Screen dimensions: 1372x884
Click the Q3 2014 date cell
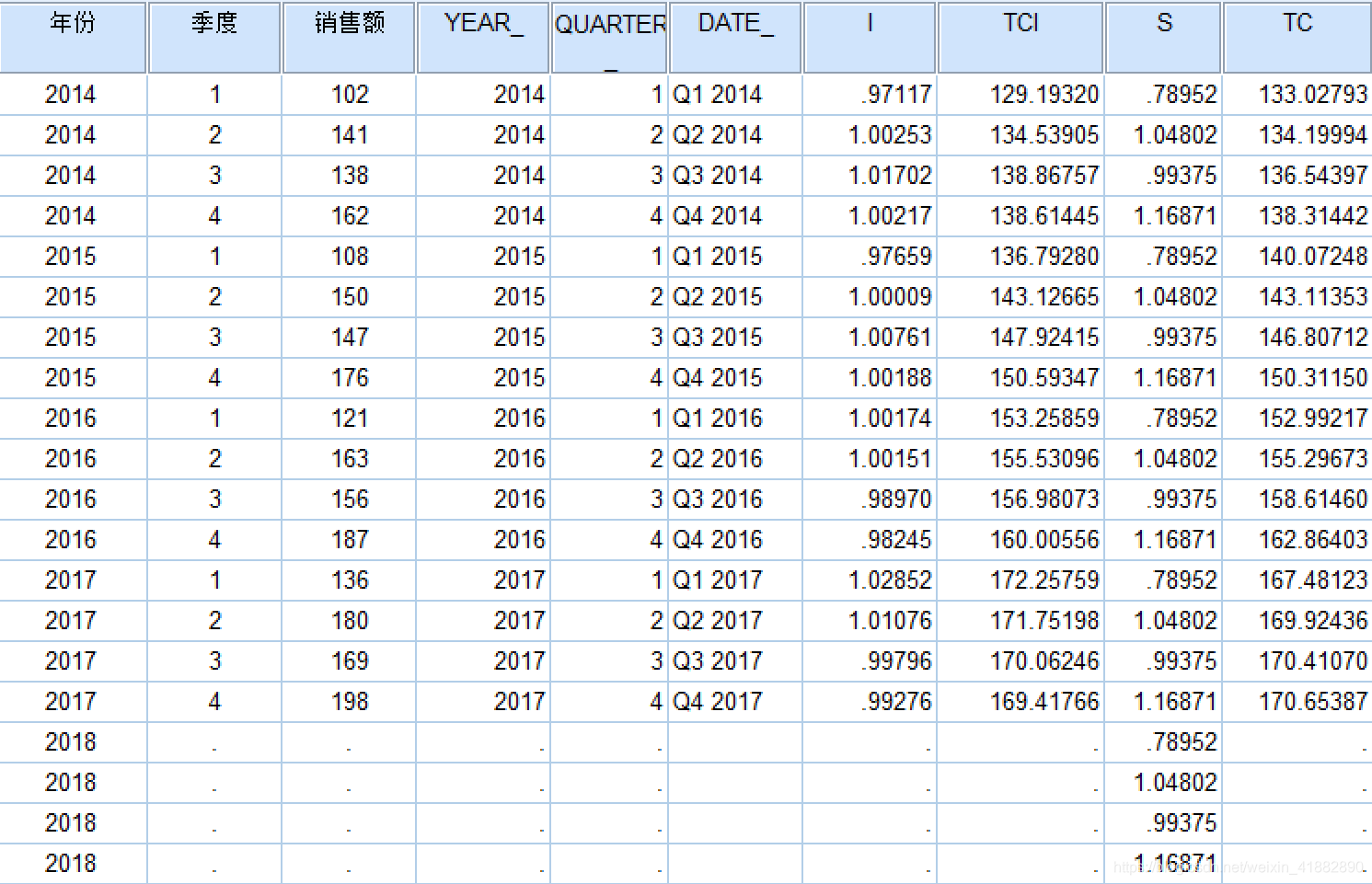[x=735, y=176]
